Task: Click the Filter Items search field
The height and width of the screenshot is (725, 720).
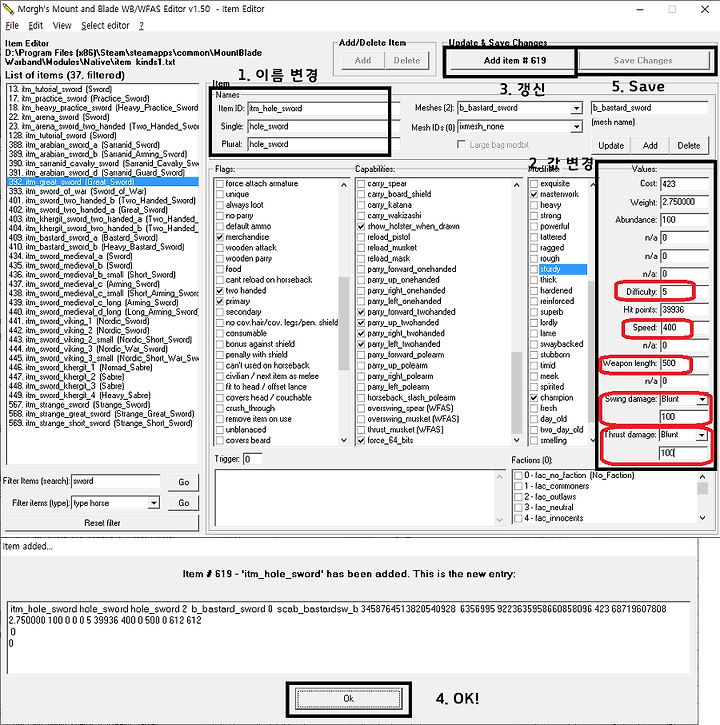Action: pos(116,481)
